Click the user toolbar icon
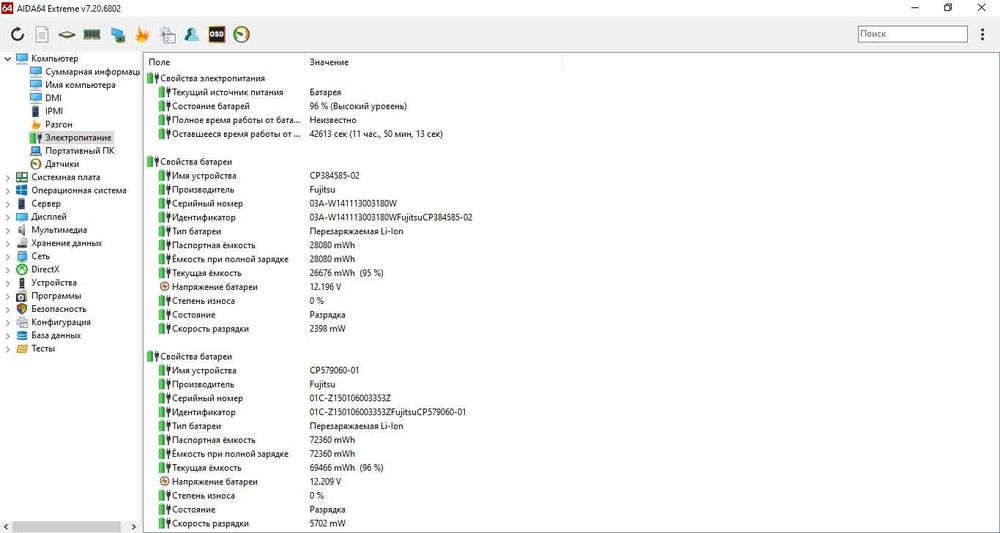 pyautogui.click(x=191, y=34)
